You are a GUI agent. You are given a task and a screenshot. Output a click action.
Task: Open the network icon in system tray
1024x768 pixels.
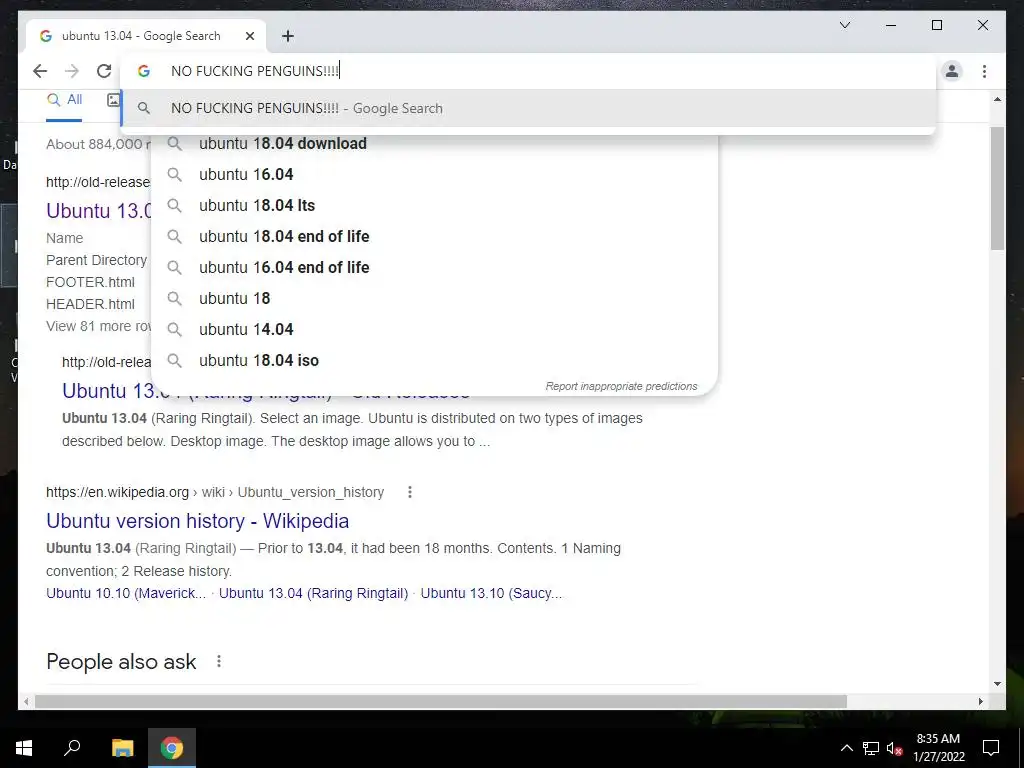(x=871, y=748)
